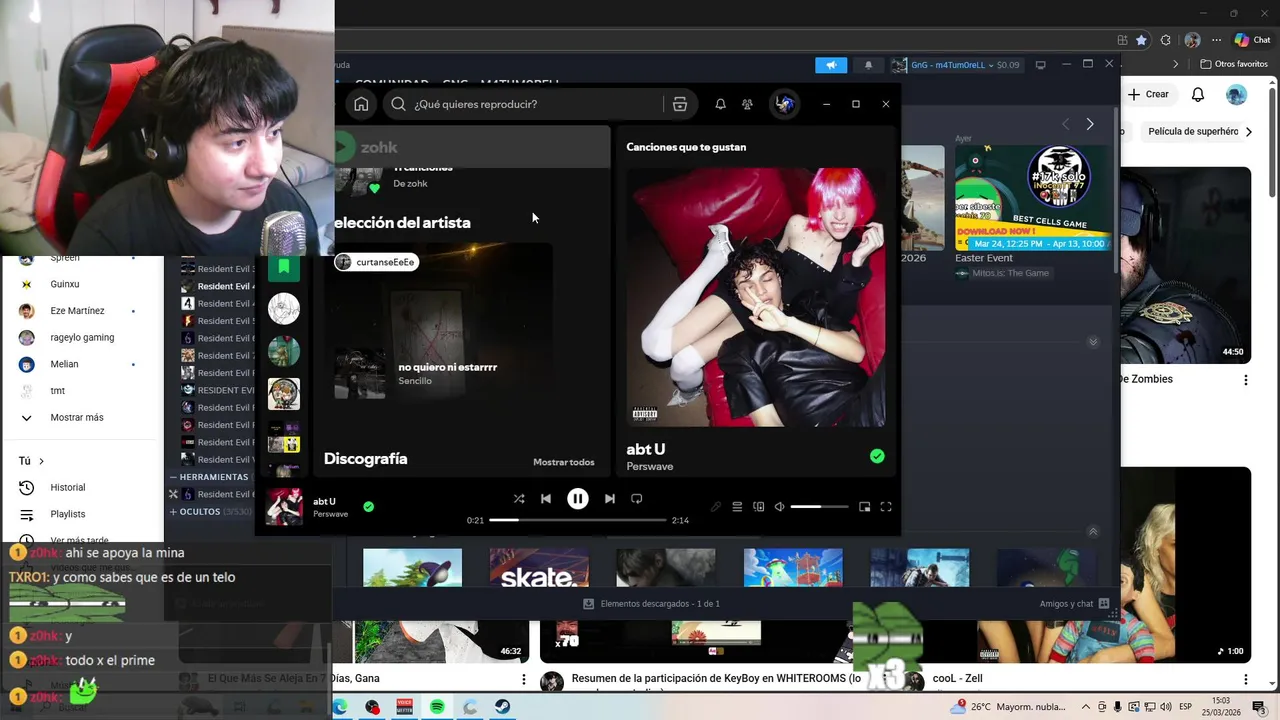Open the skate. game tile in Steam
1280x720 pixels.
(539, 567)
